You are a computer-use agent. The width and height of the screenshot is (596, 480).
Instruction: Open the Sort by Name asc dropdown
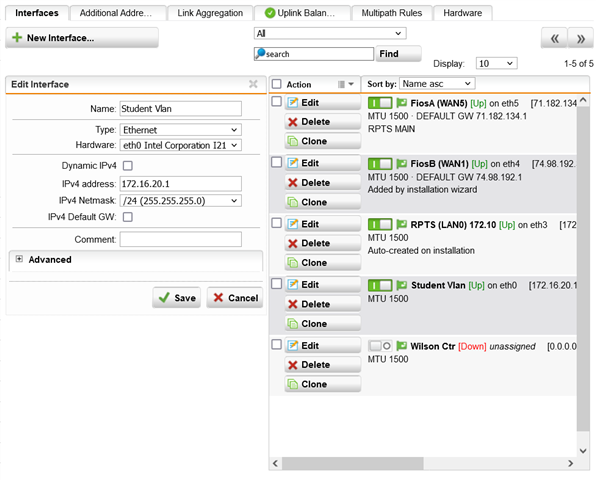(x=437, y=84)
